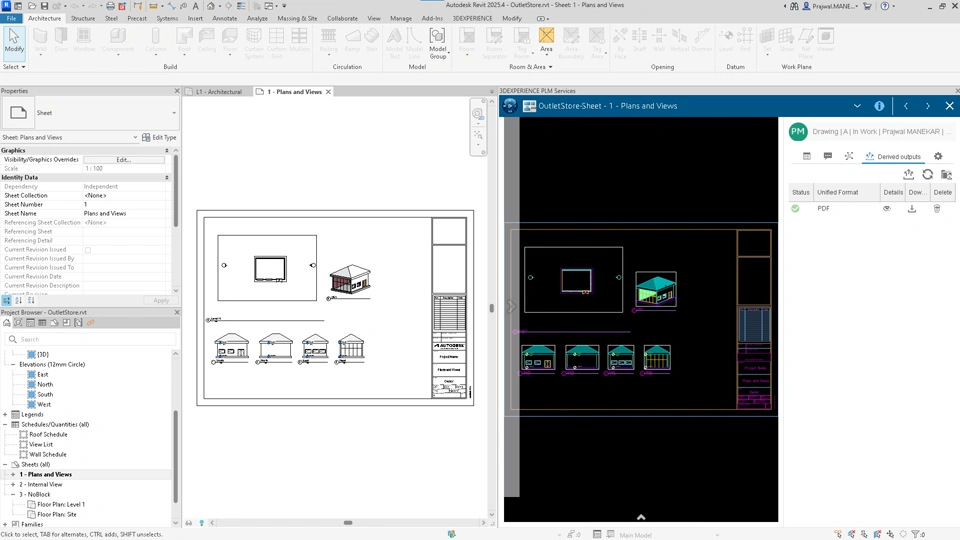The image size is (960, 540).
Task: Open the settings gear in 3DEXPERIENCE panel
Action: [938, 156]
